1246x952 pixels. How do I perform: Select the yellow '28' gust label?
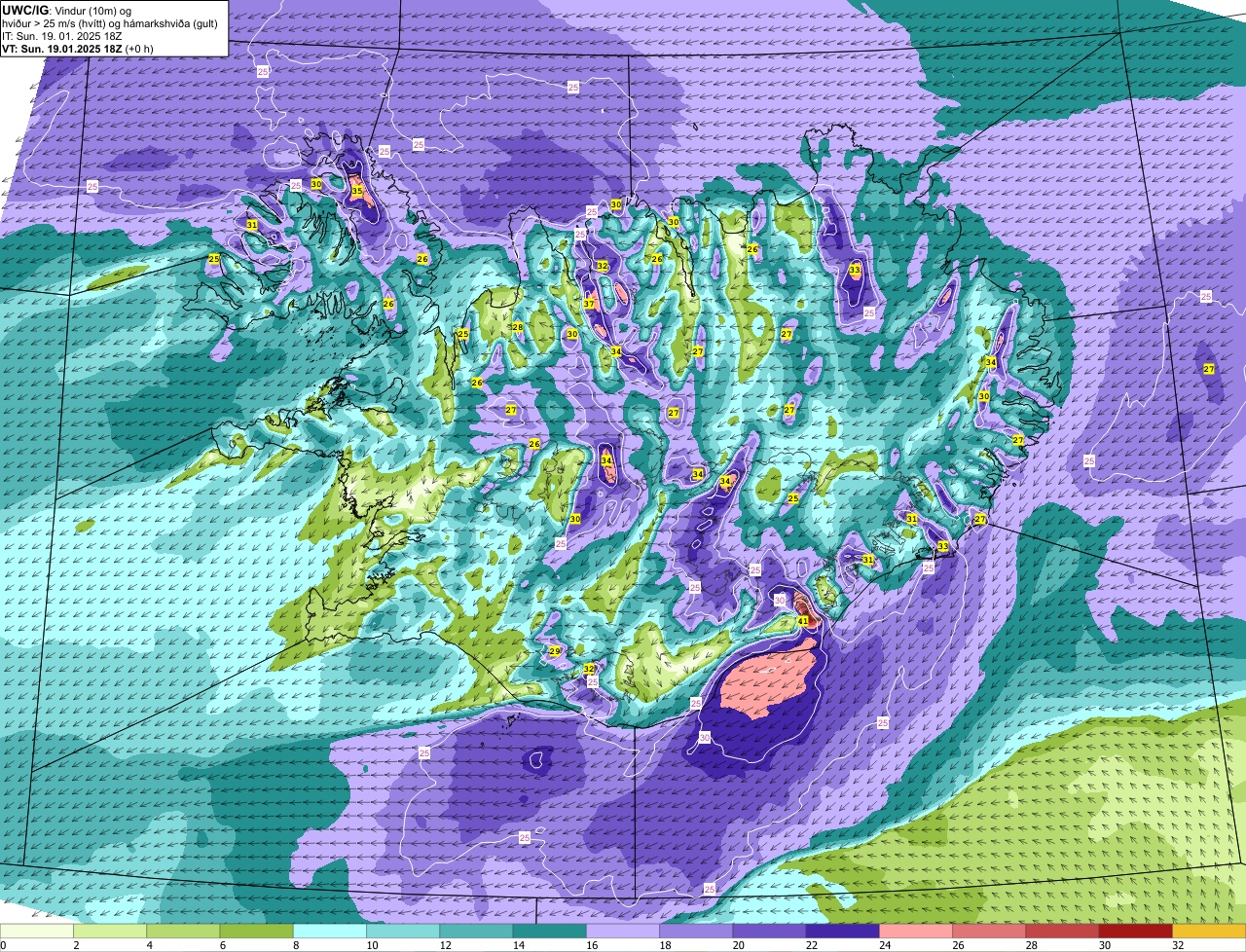pos(518,327)
